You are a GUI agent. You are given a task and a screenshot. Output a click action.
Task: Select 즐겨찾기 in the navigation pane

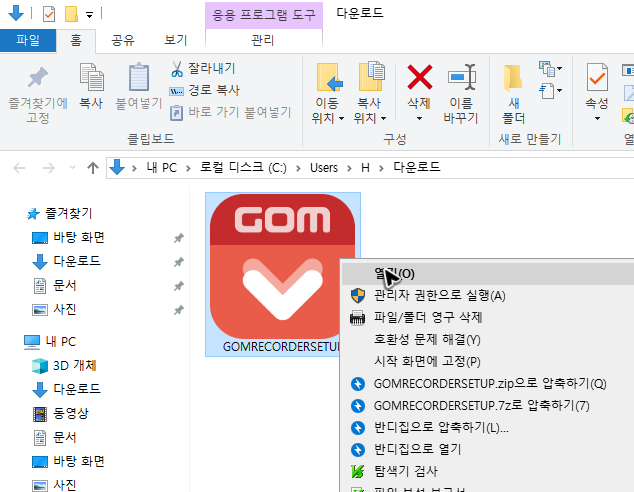point(69,213)
